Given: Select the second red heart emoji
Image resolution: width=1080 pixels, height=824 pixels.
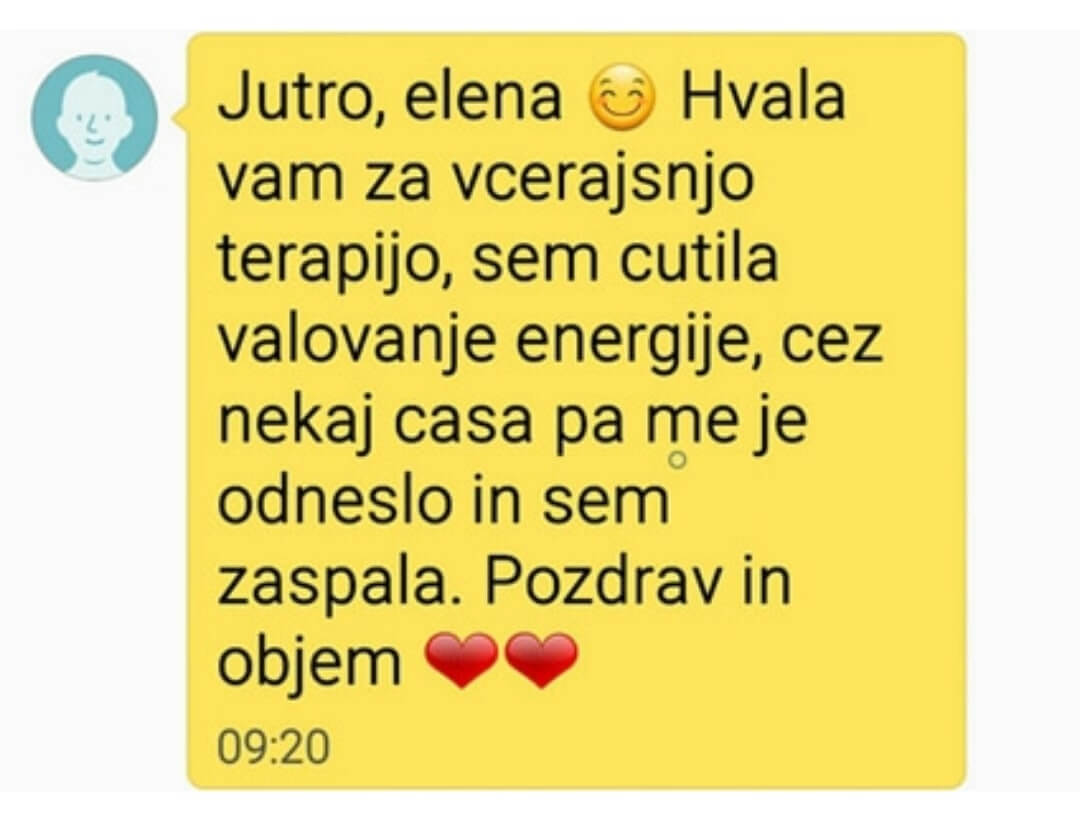Looking at the screenshot, I should click(x=541, y=660).
